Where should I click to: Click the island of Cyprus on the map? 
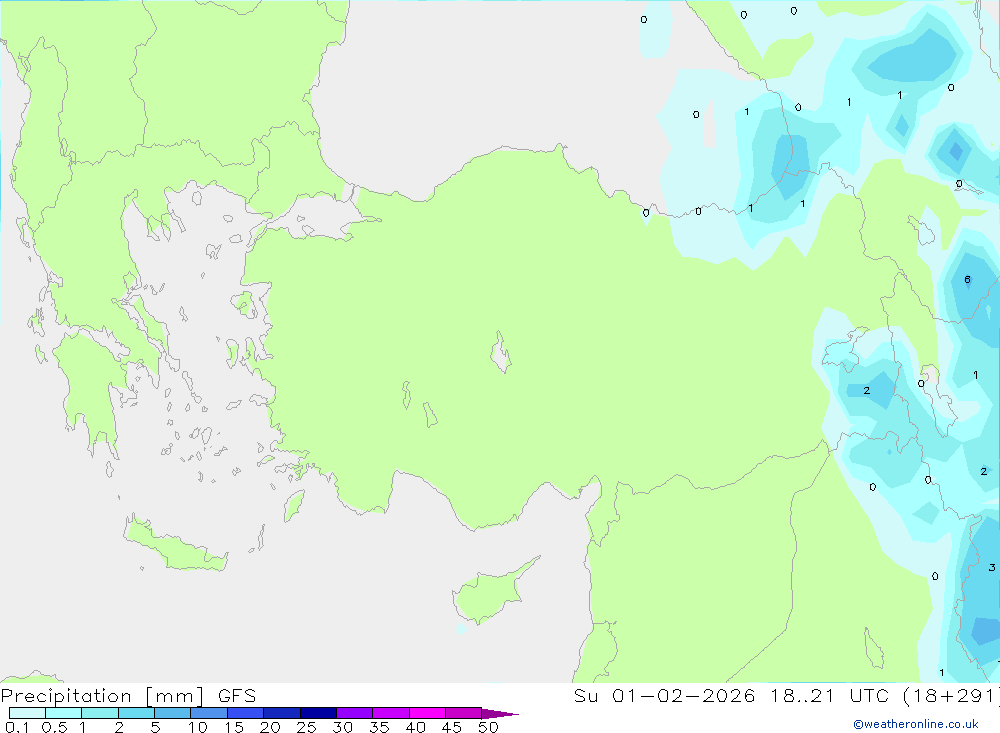click(x=490, y=594)
